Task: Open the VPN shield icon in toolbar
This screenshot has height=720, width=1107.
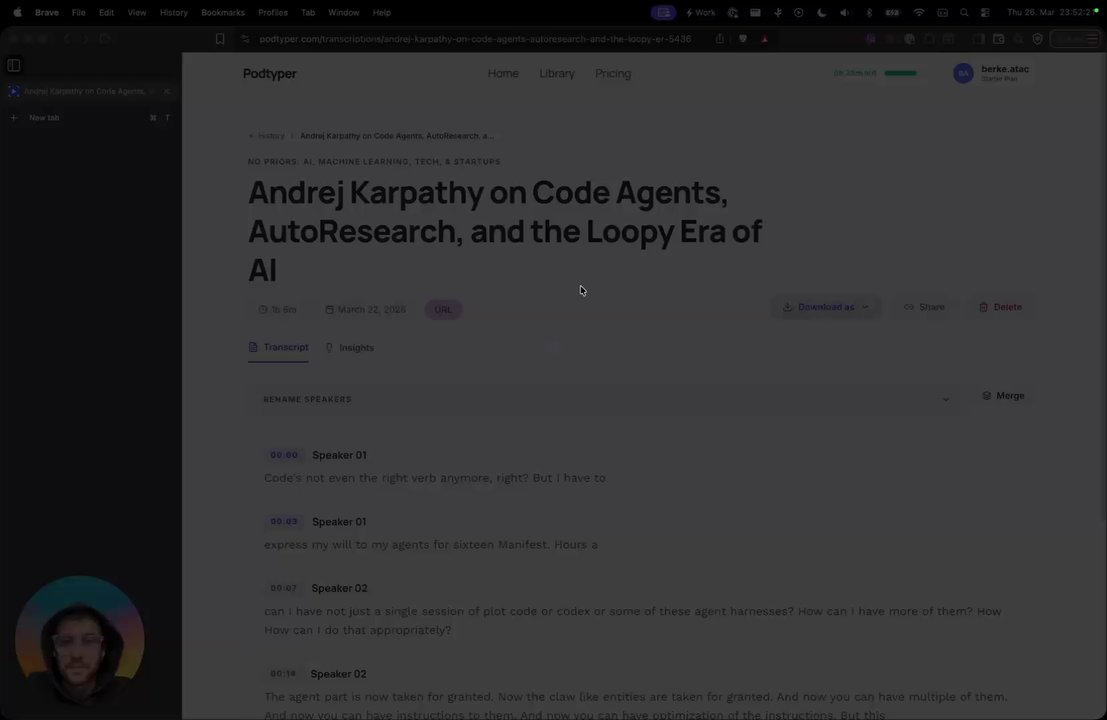Action: coord(1037,39)
